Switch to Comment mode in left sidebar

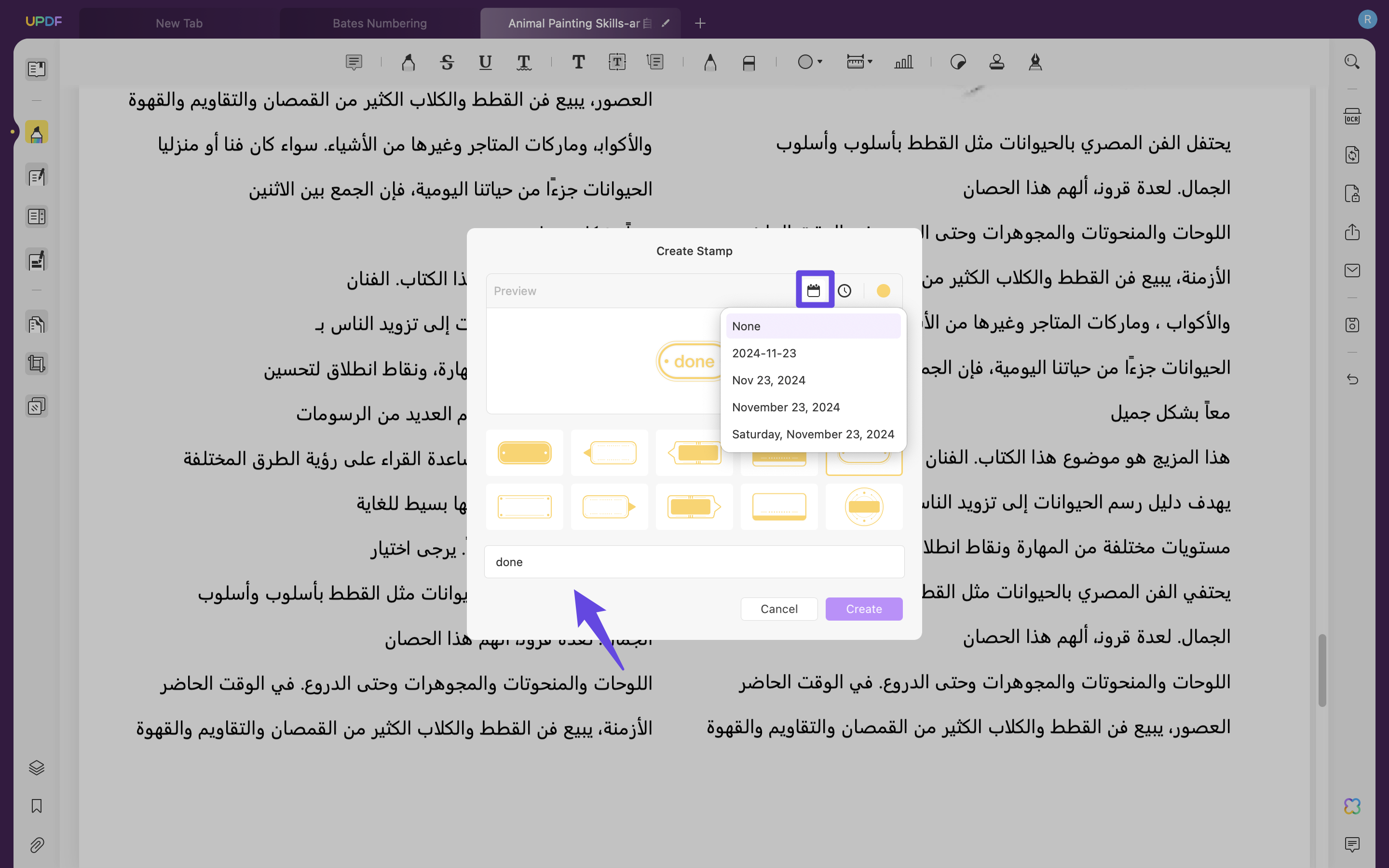click(x=37, y=133)
